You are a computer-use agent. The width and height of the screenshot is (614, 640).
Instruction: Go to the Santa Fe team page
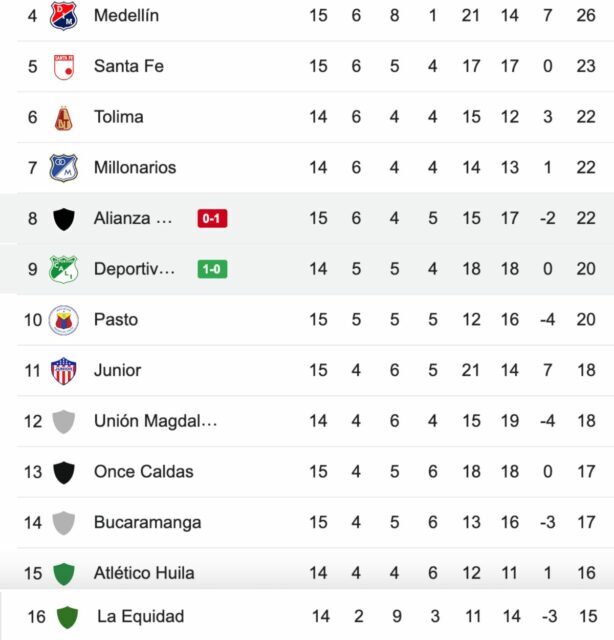pos(128,66)
